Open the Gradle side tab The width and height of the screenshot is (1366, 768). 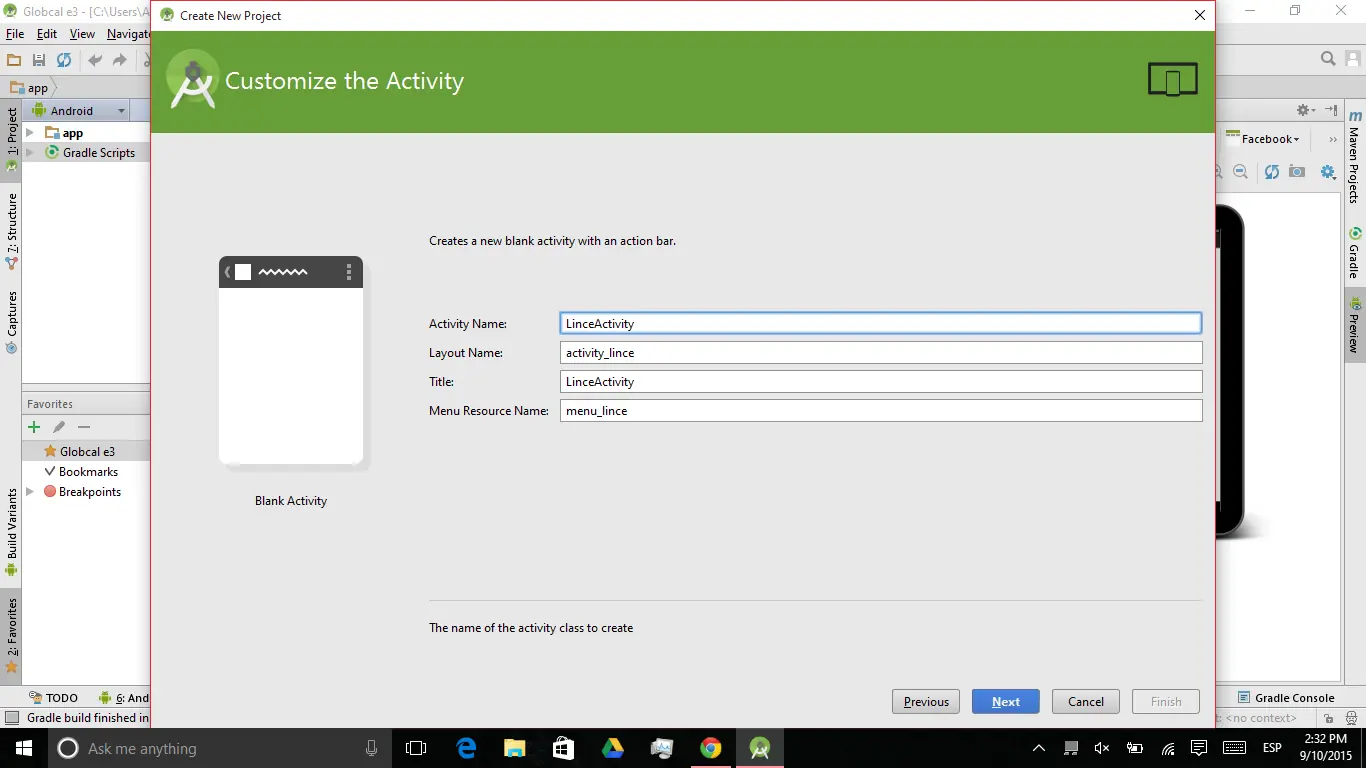[1355, 253]
